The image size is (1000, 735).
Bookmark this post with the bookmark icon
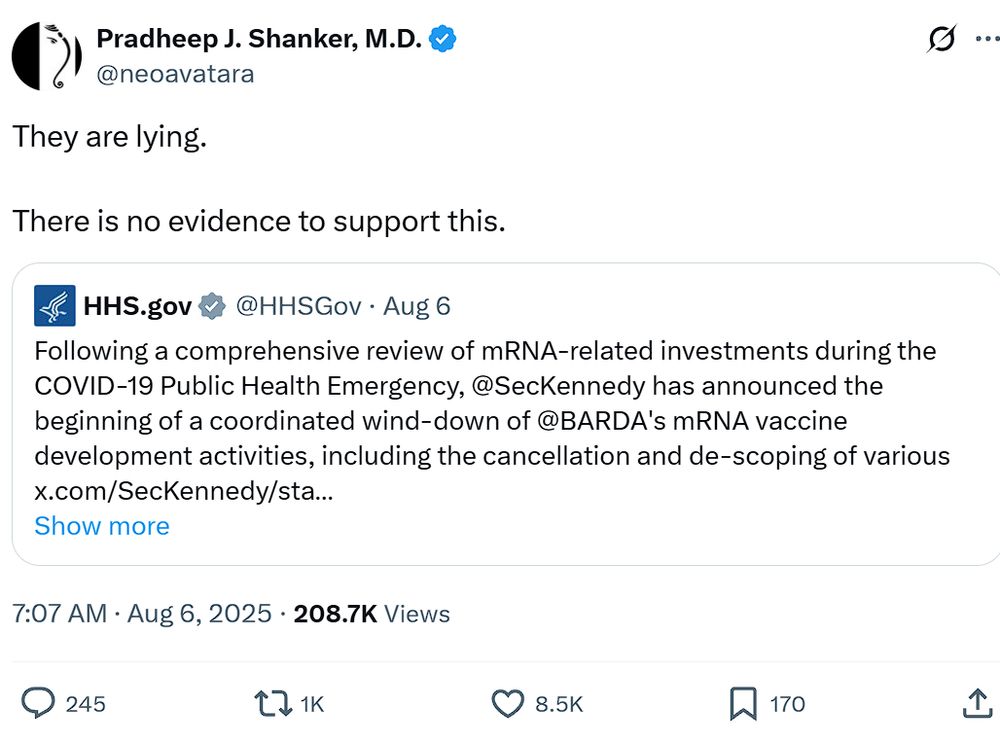pos(743,704)
